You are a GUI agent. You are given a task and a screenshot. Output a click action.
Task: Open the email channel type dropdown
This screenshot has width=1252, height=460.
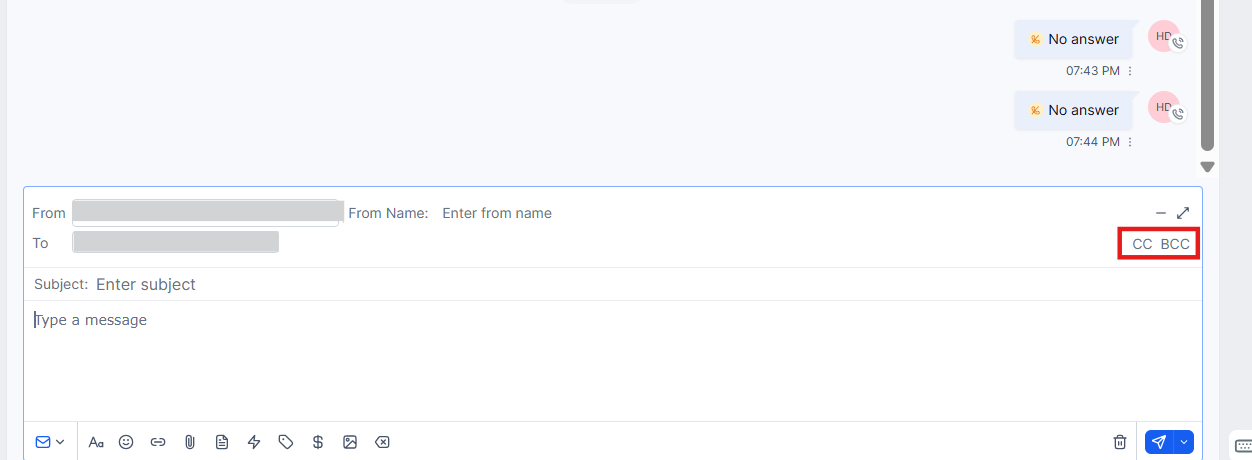tap(50, 442)
